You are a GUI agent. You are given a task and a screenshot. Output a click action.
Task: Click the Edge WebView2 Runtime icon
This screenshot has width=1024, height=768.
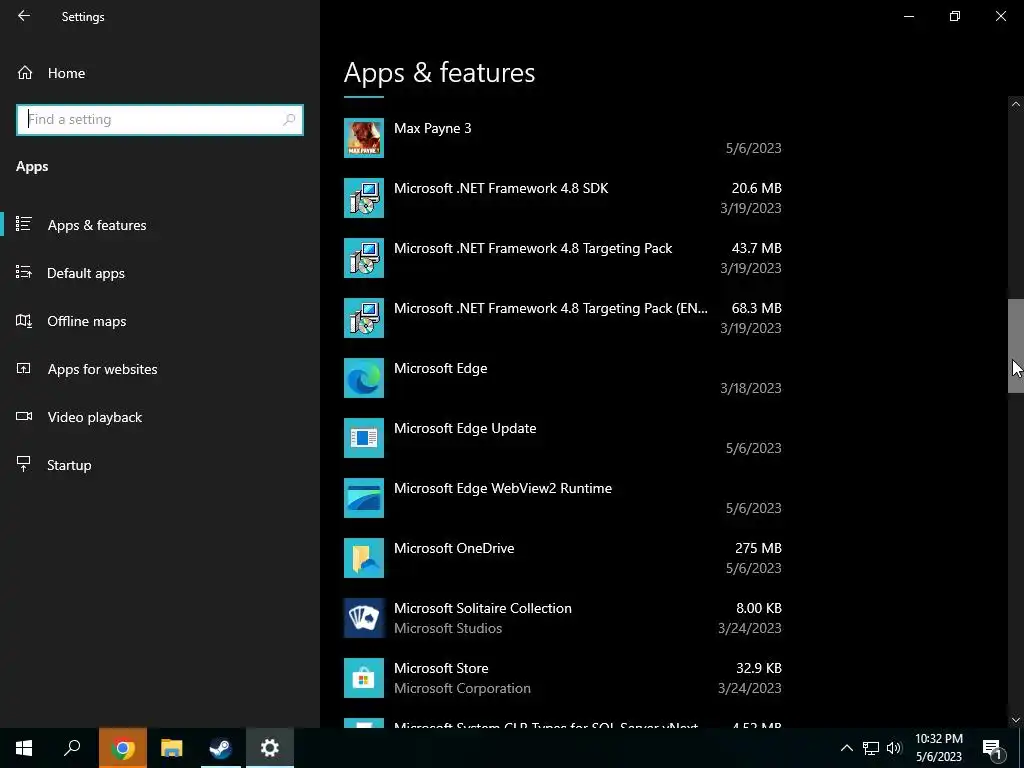364,498
